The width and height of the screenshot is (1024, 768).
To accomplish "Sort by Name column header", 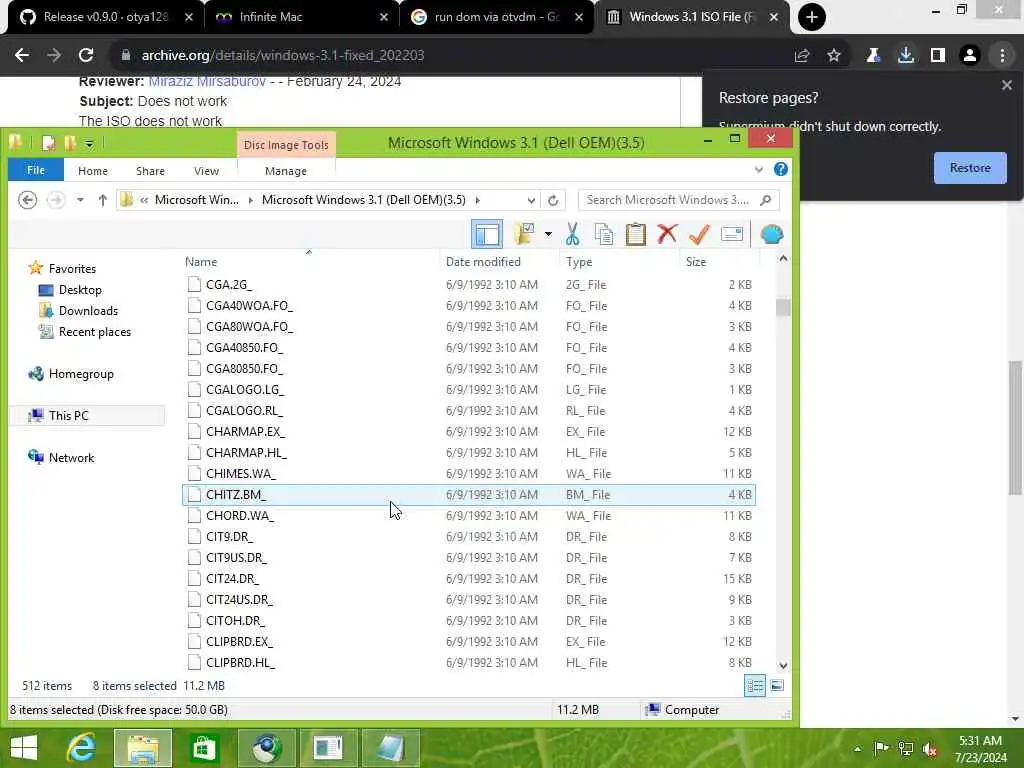I will click(x=200, y=262).
